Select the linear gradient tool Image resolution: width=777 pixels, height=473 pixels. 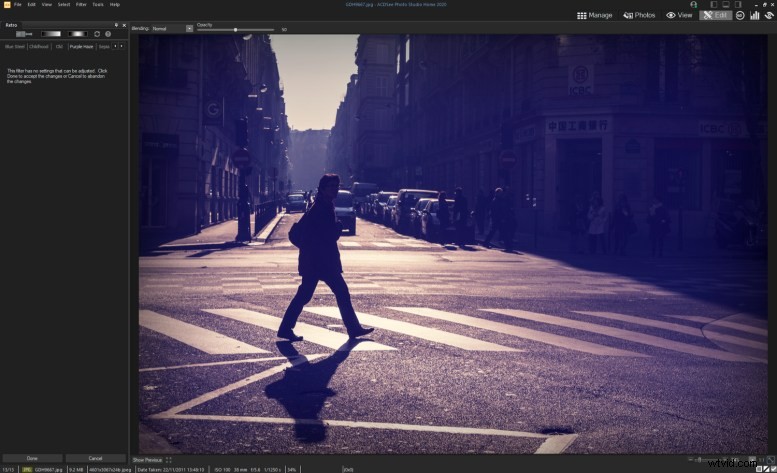point(51,34)
